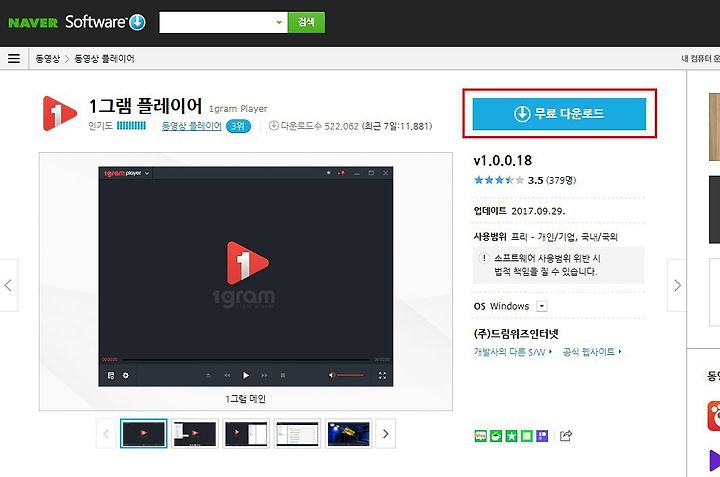The image size is (720, 477).
Task: Expand the search box dropdown arrow
Action: tap(279, 22)
